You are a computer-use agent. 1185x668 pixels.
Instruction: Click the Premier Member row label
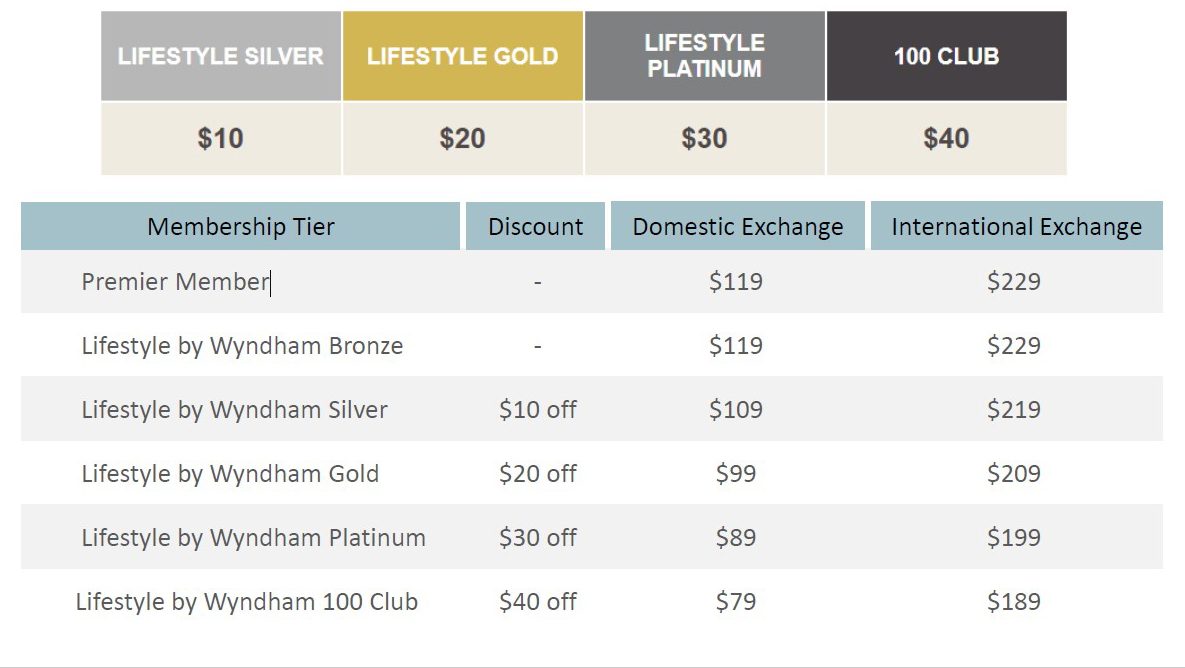(176, 282)
